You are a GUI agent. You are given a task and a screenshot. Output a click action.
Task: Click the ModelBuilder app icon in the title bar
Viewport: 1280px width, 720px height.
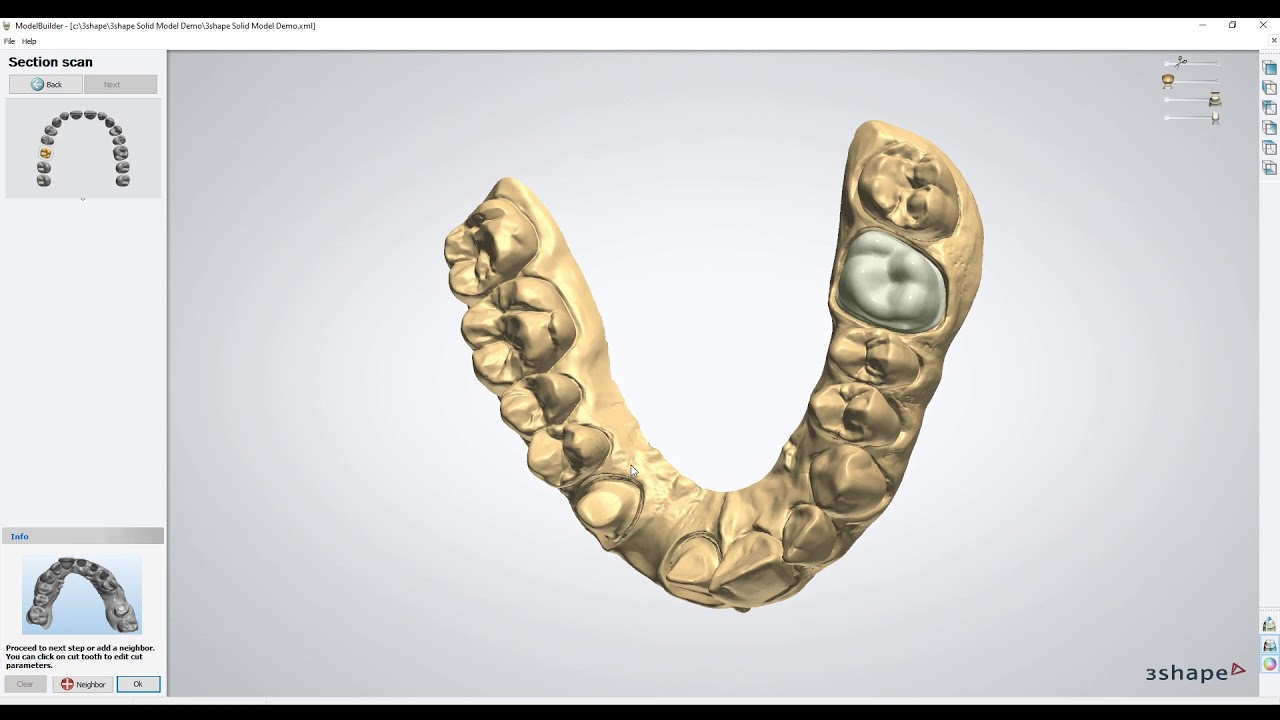point(7,26)
